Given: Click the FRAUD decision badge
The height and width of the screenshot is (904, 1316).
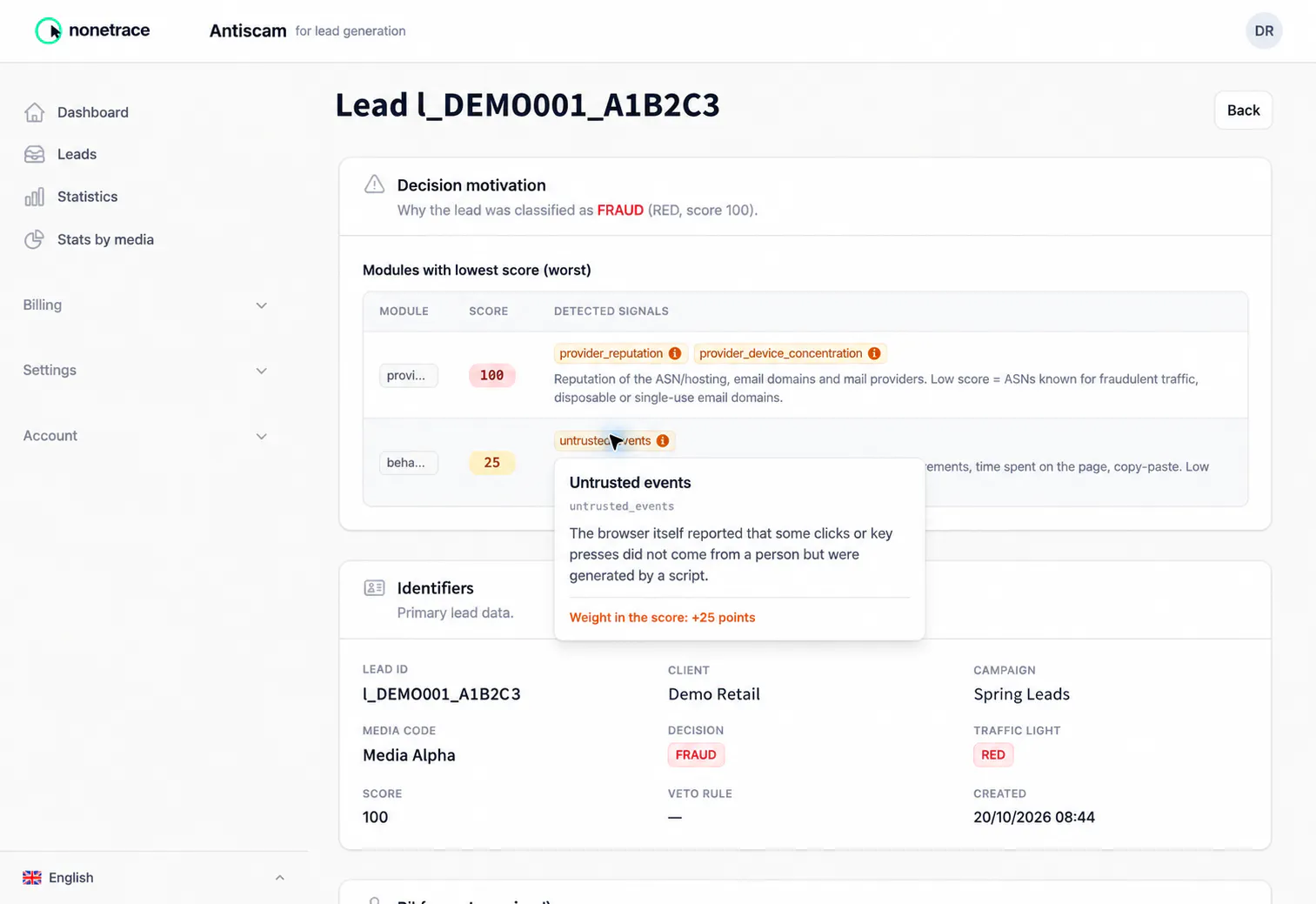Looking at the screenshot, I should tap(696, 754).
